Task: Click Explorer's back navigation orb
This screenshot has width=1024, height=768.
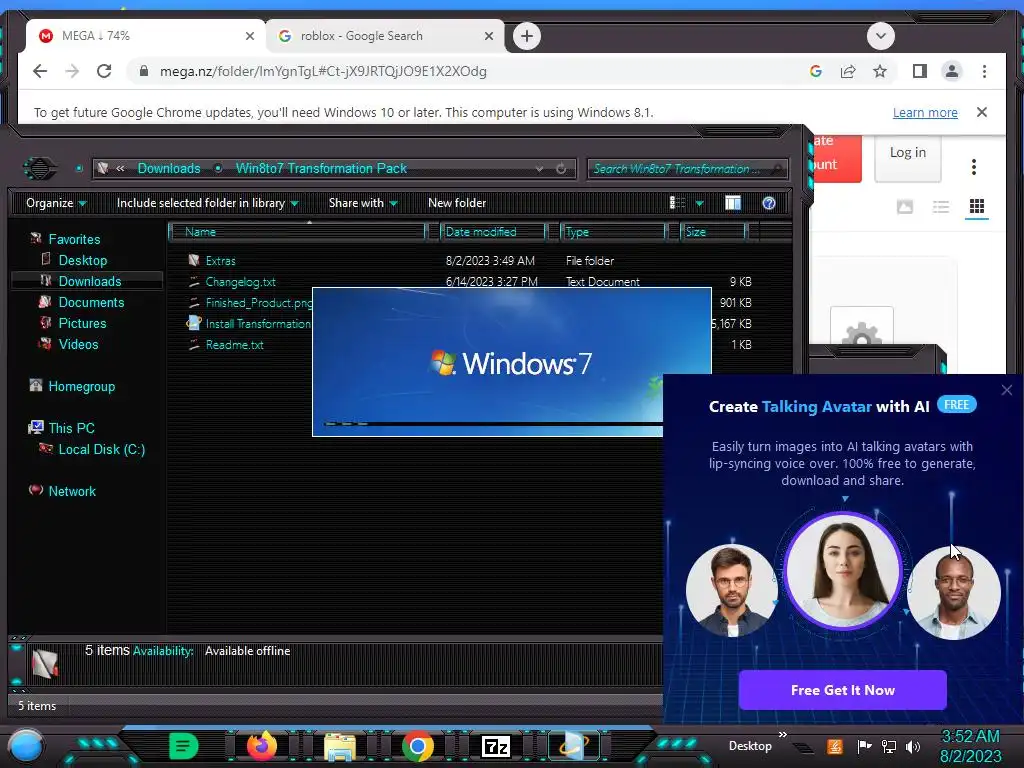Action: (40, 168)
